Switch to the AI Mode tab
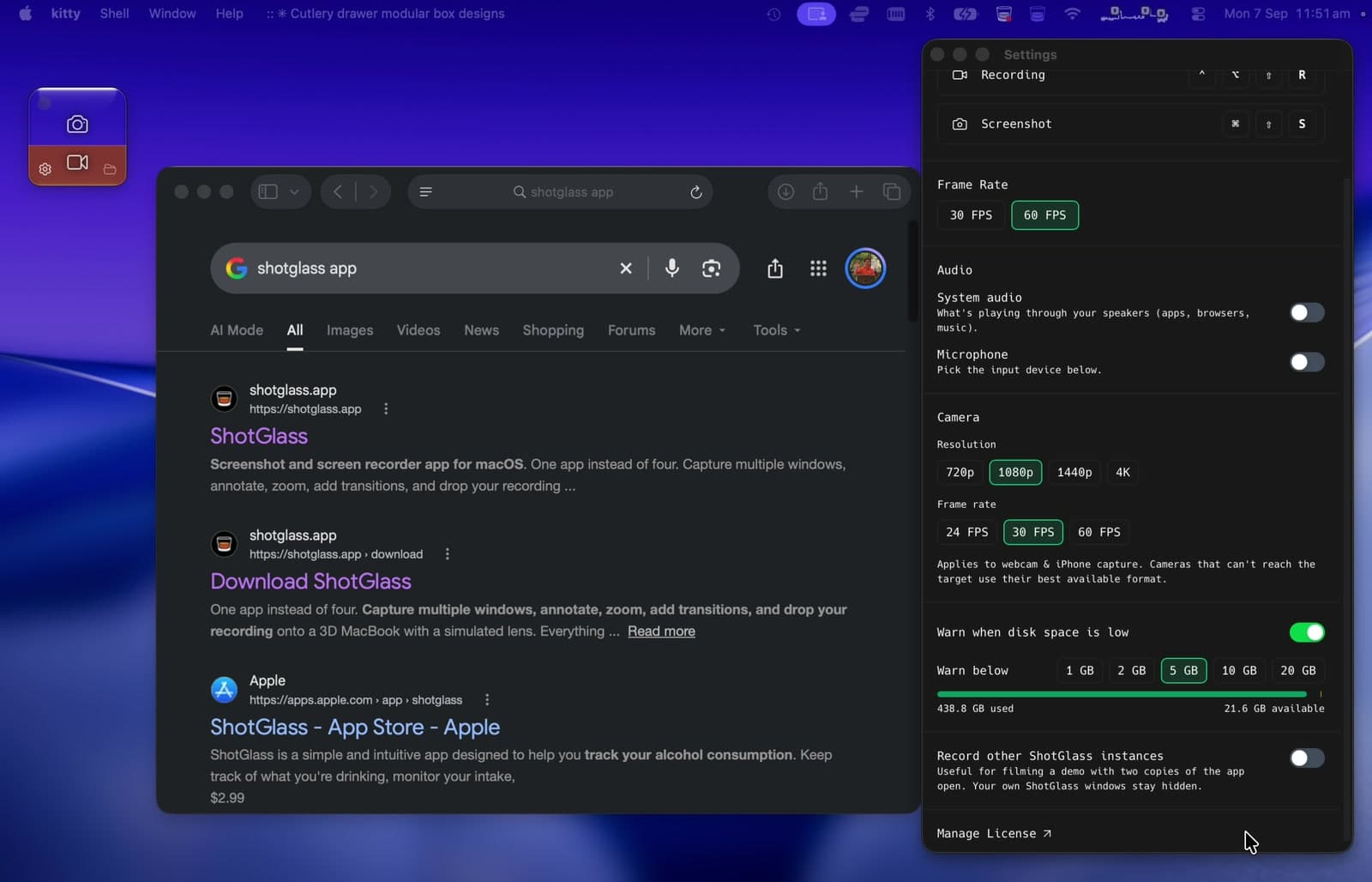 pyautogui.click(x=237, y=330)
